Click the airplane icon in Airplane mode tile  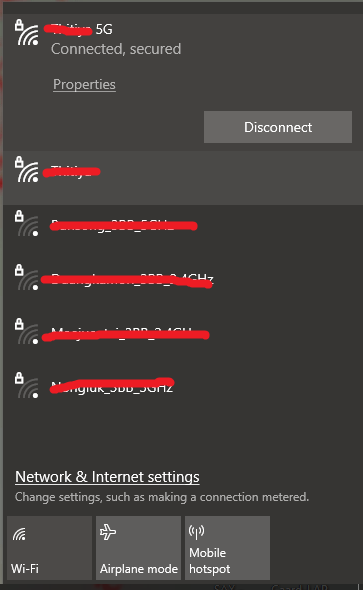tap(108, 532)
